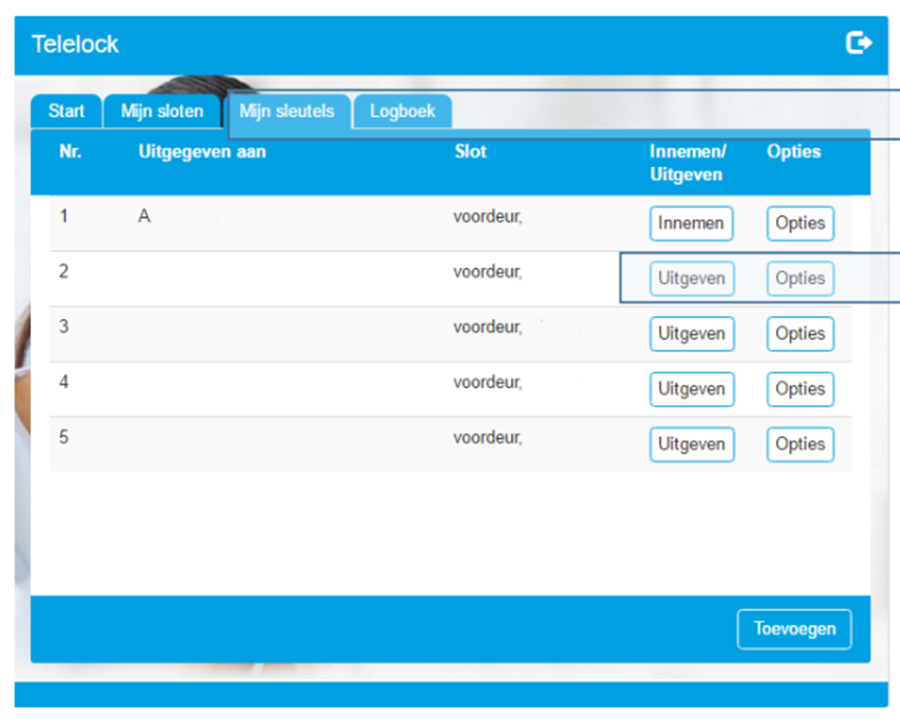The height and width of the screenshot is (719, 900).
Task: Click the Opties button in row 3
Action: tap(800, 334)
